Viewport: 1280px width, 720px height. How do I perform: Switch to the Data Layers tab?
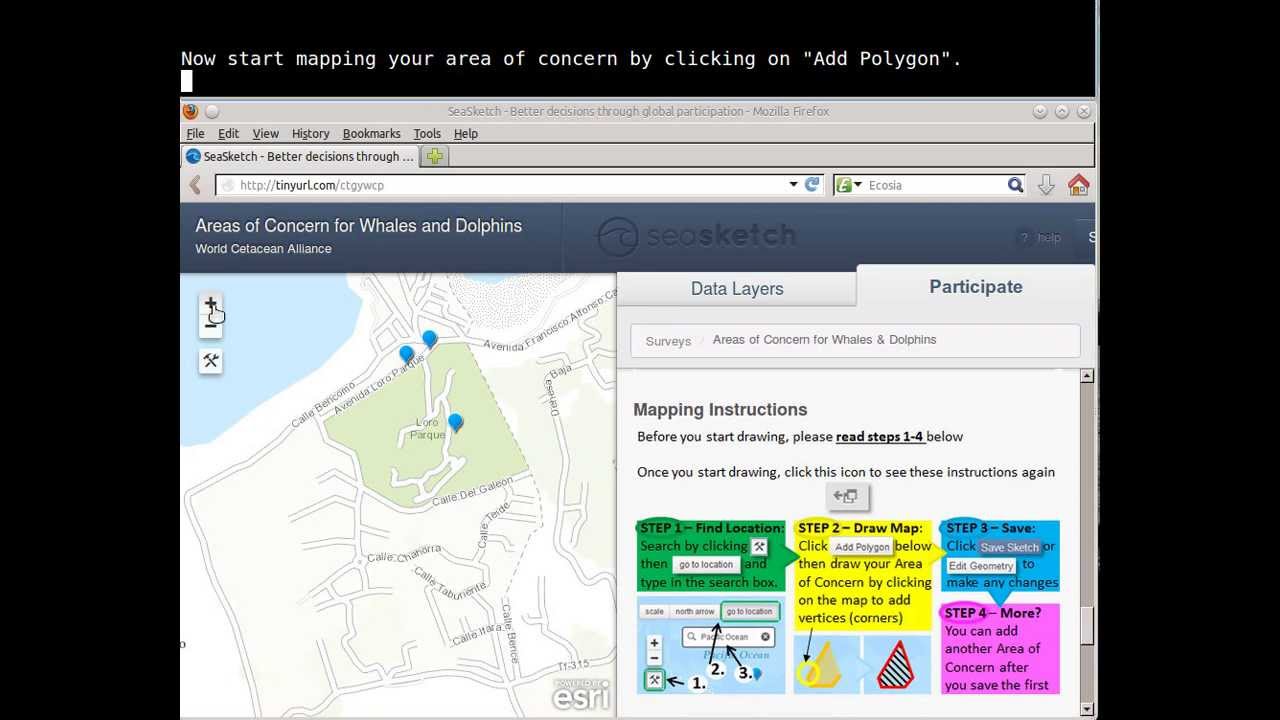click(x=737, y=289)
